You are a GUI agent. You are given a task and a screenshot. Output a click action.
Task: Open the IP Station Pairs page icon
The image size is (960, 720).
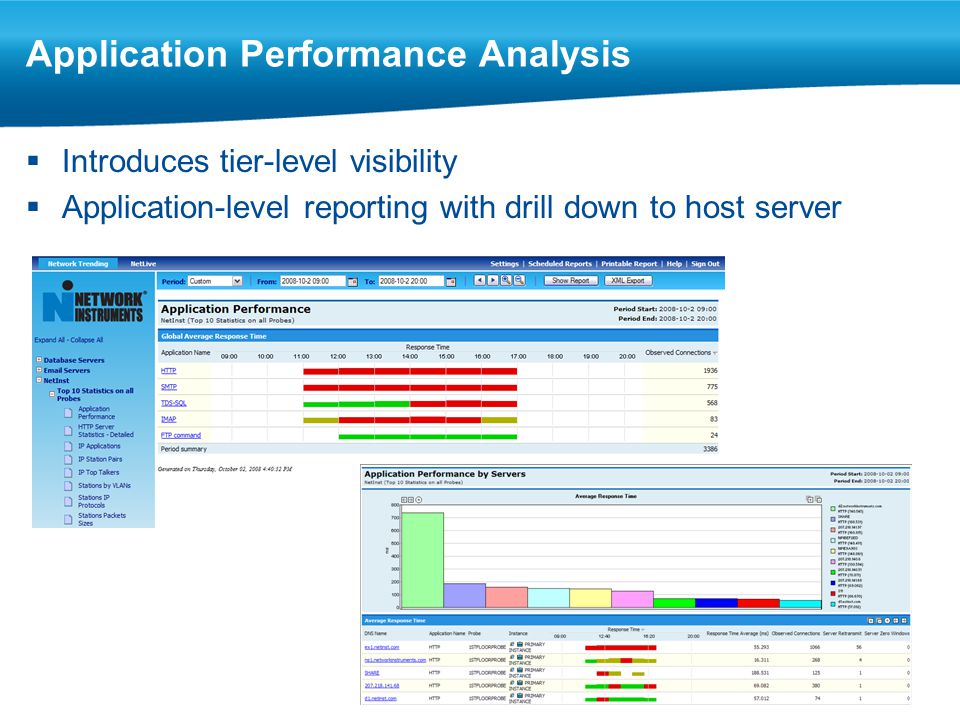69,459
